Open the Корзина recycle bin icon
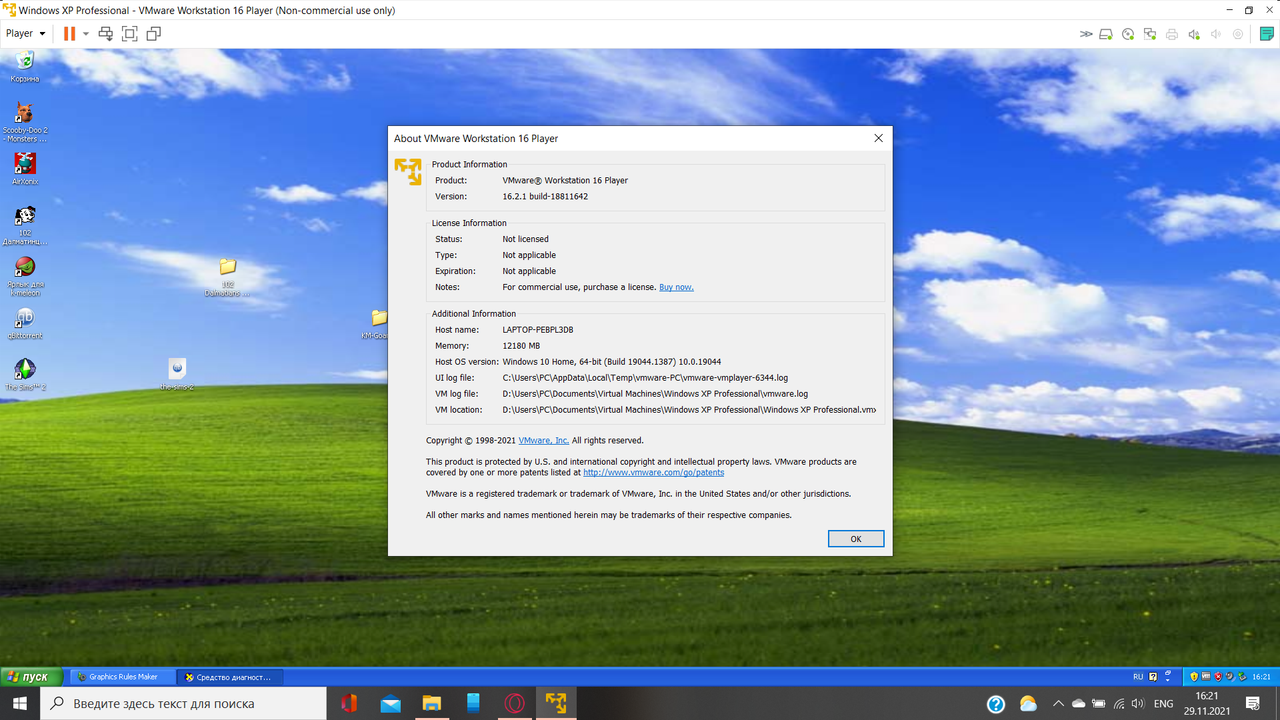This screenshot has height=720, width=1280. pyautogui.click(x=25, y=66)
